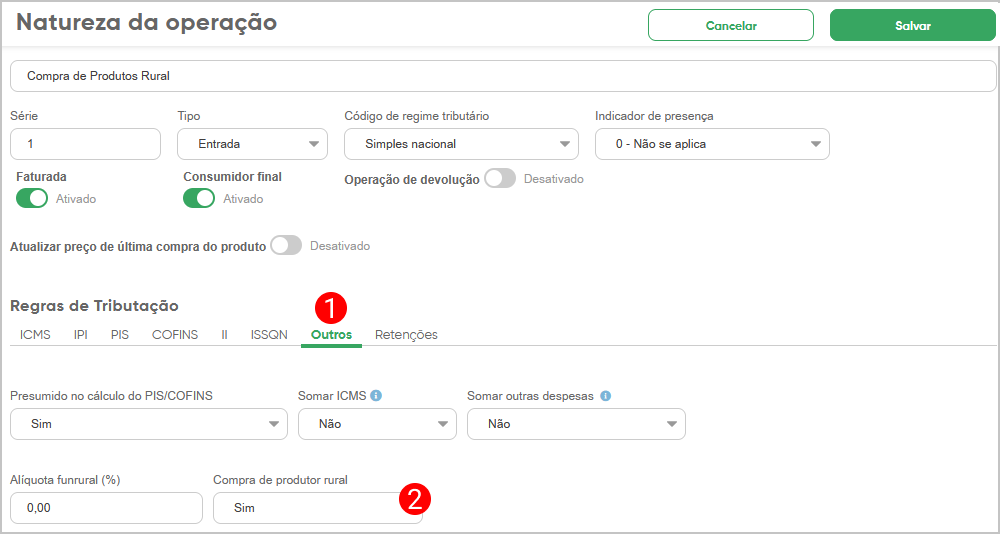
Task: Open the Somar ICMS dropdown
Action: click(378, 424)
